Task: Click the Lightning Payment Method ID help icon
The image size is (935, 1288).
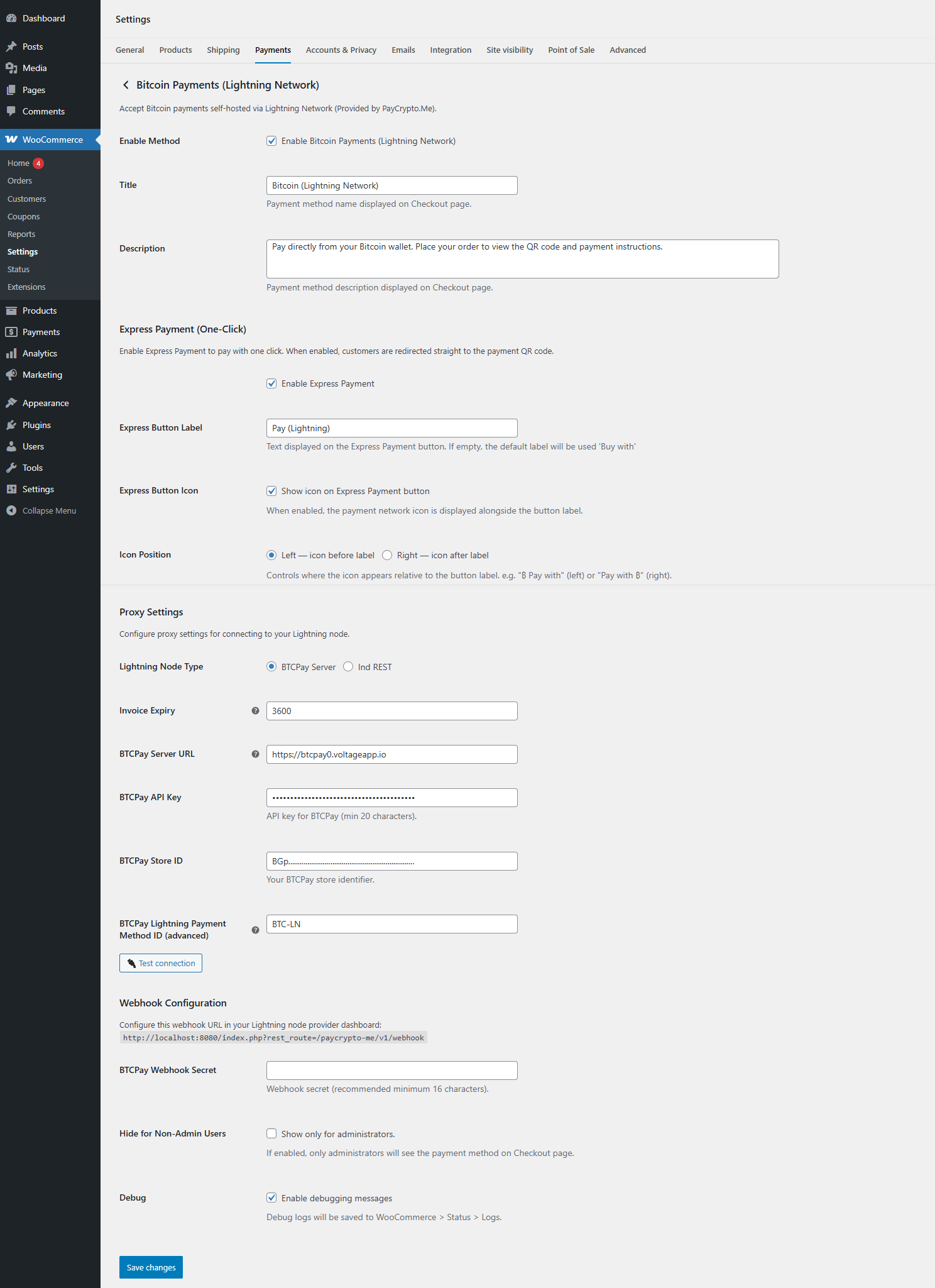Action: pyautogui.click(x=255, y=930)
